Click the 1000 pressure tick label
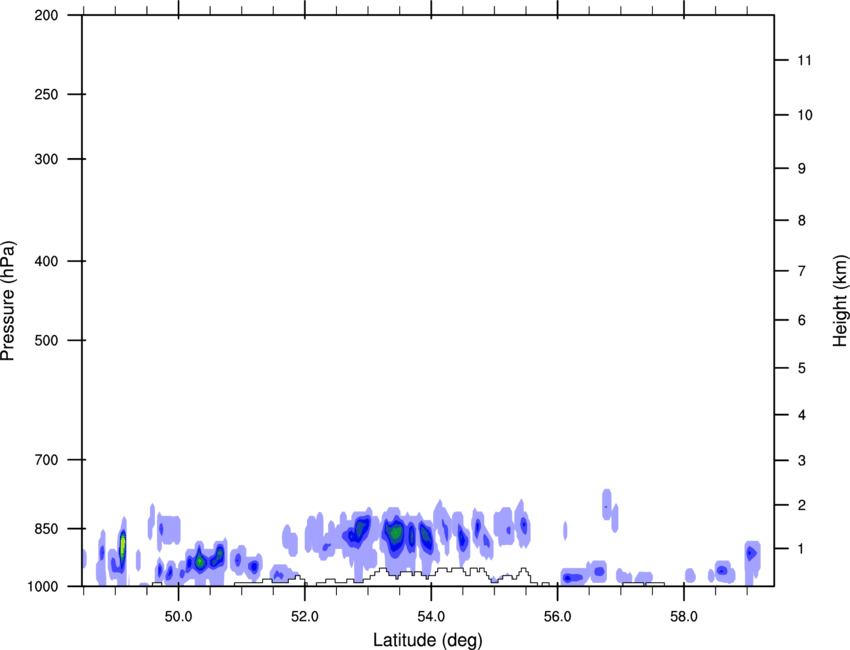Image resolution: width=850 pixels, height=650 pixels. 43,587
